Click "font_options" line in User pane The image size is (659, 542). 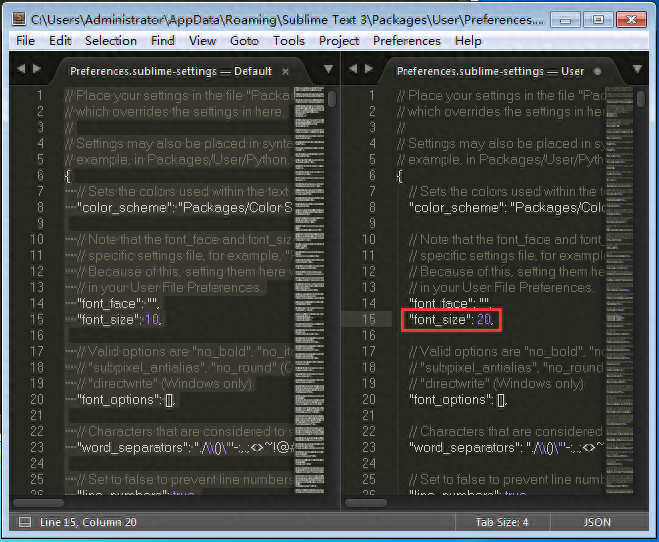tap(458, 400)
